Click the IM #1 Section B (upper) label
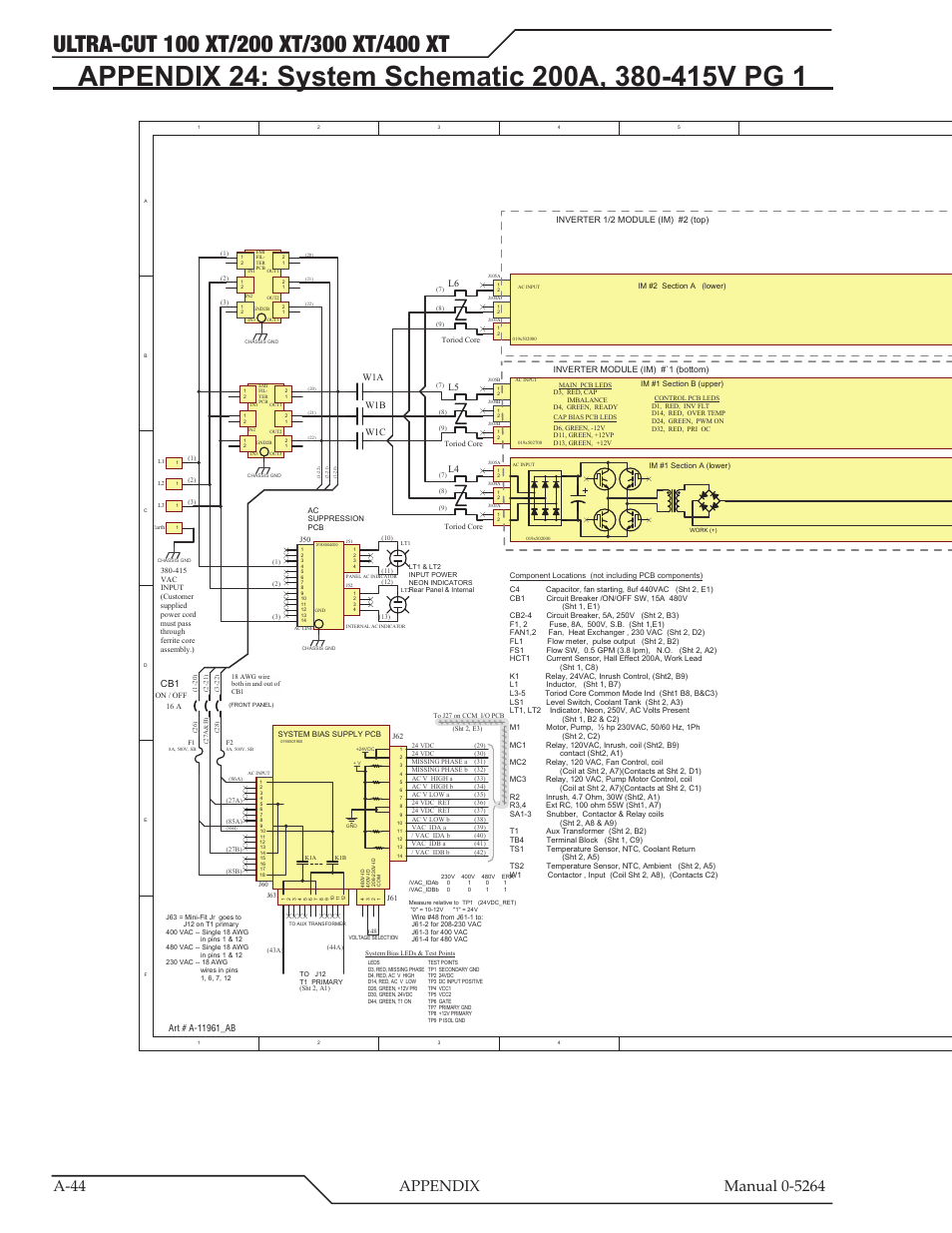The width and height of the screenshot is (952, 1233). [682, 383]
